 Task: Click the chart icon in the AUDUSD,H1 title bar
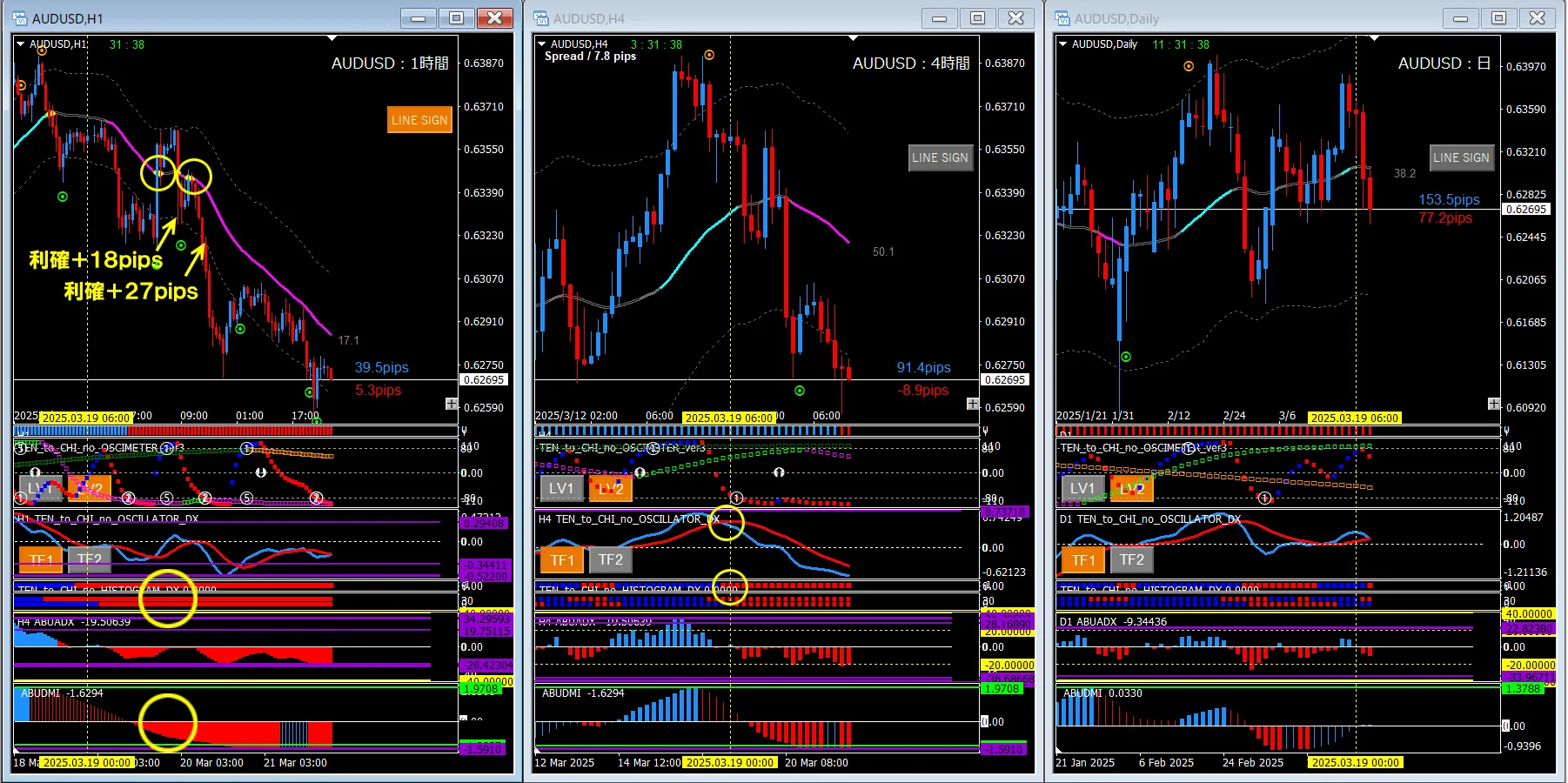pos(21,18)
